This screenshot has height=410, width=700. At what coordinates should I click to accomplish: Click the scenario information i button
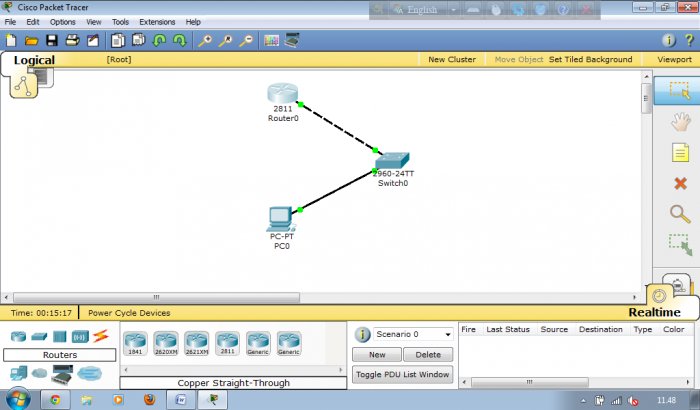(362, 335)
